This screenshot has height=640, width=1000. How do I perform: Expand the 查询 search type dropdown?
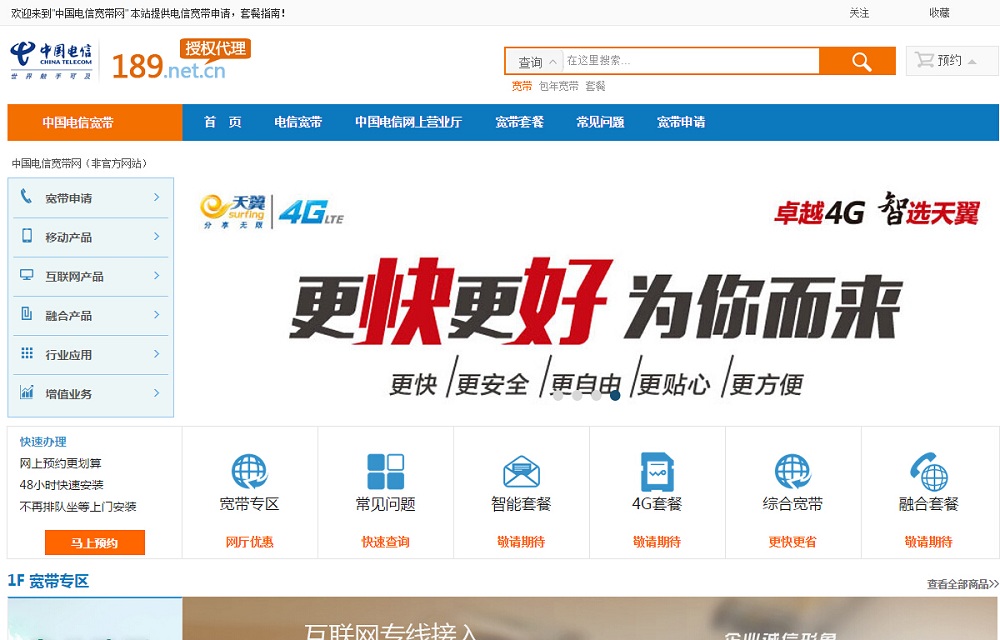click(536, 62)
